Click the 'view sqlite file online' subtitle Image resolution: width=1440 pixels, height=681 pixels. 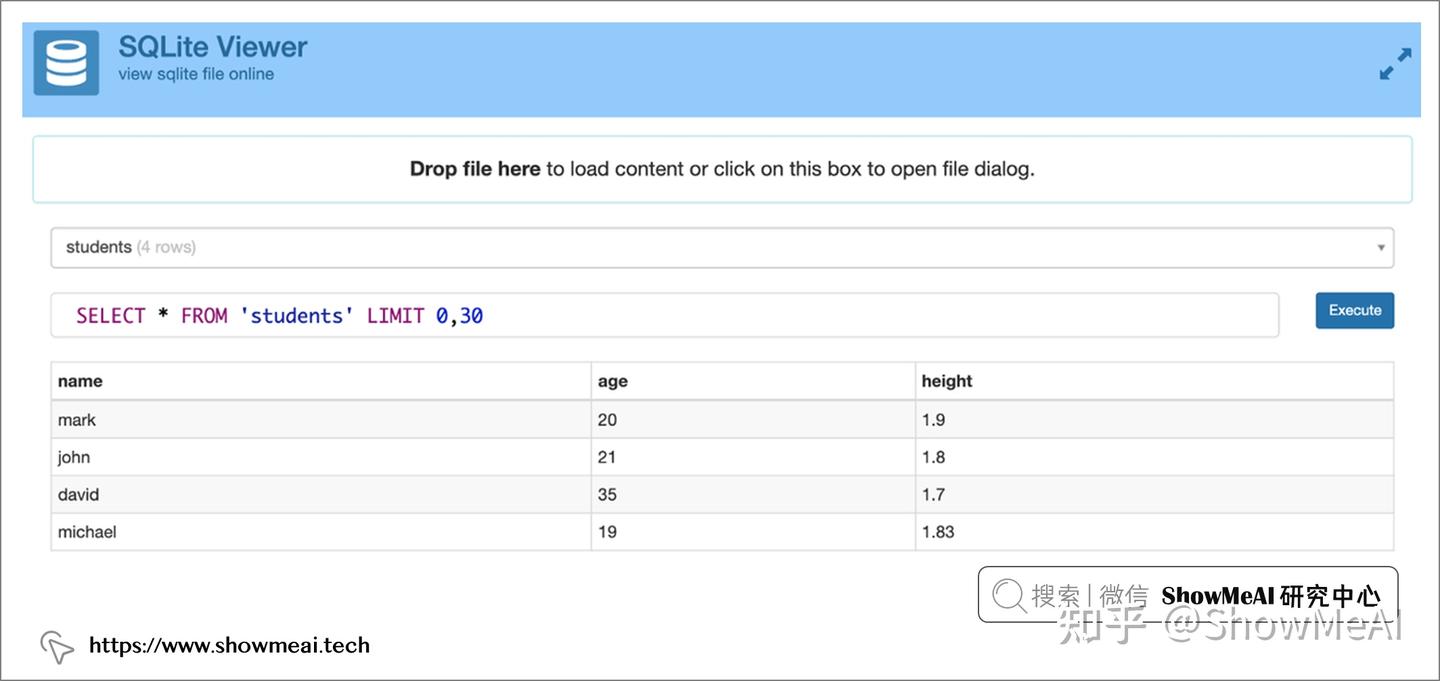[196, 74]
